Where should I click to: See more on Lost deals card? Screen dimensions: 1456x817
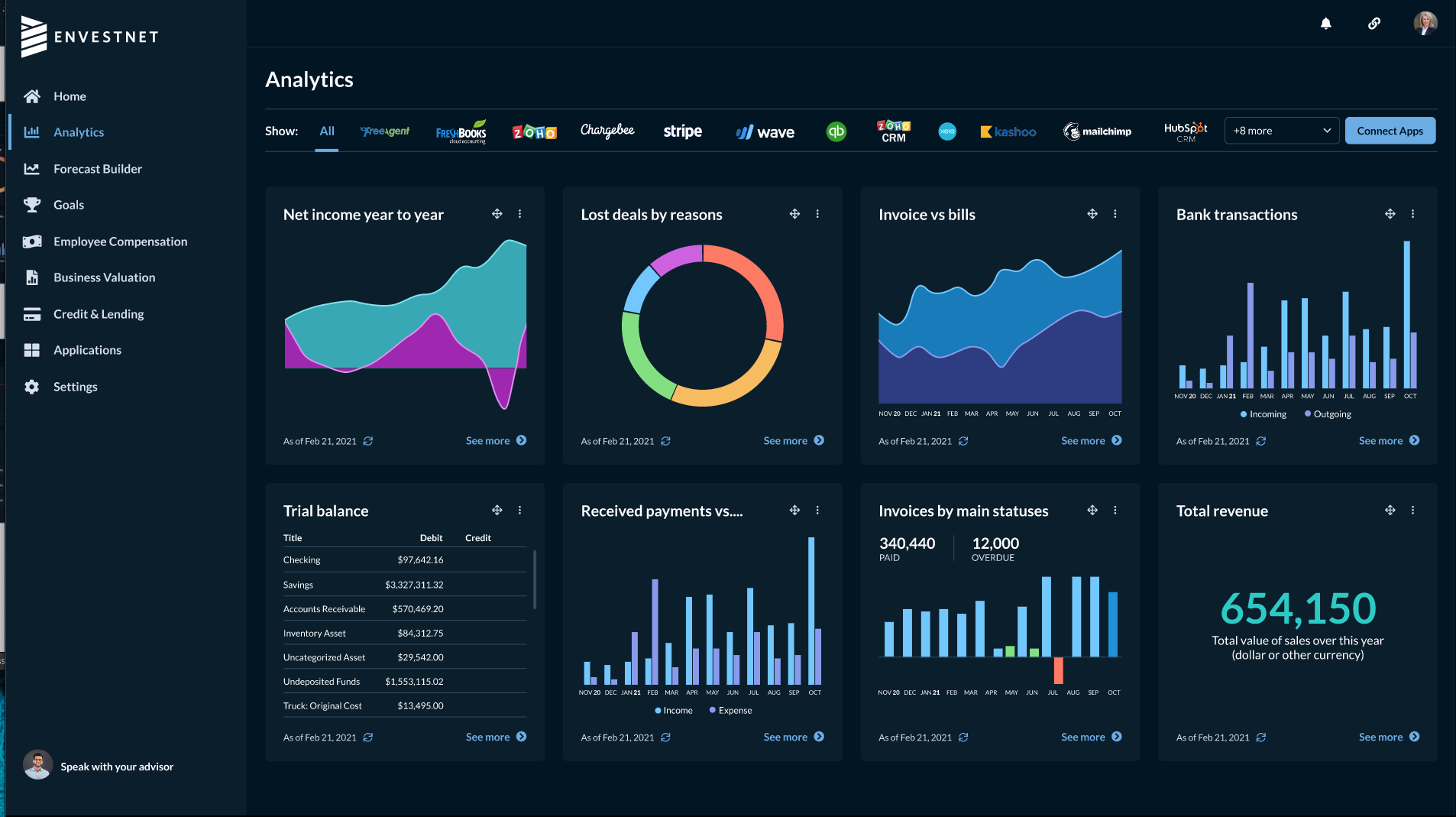(794, 440)
